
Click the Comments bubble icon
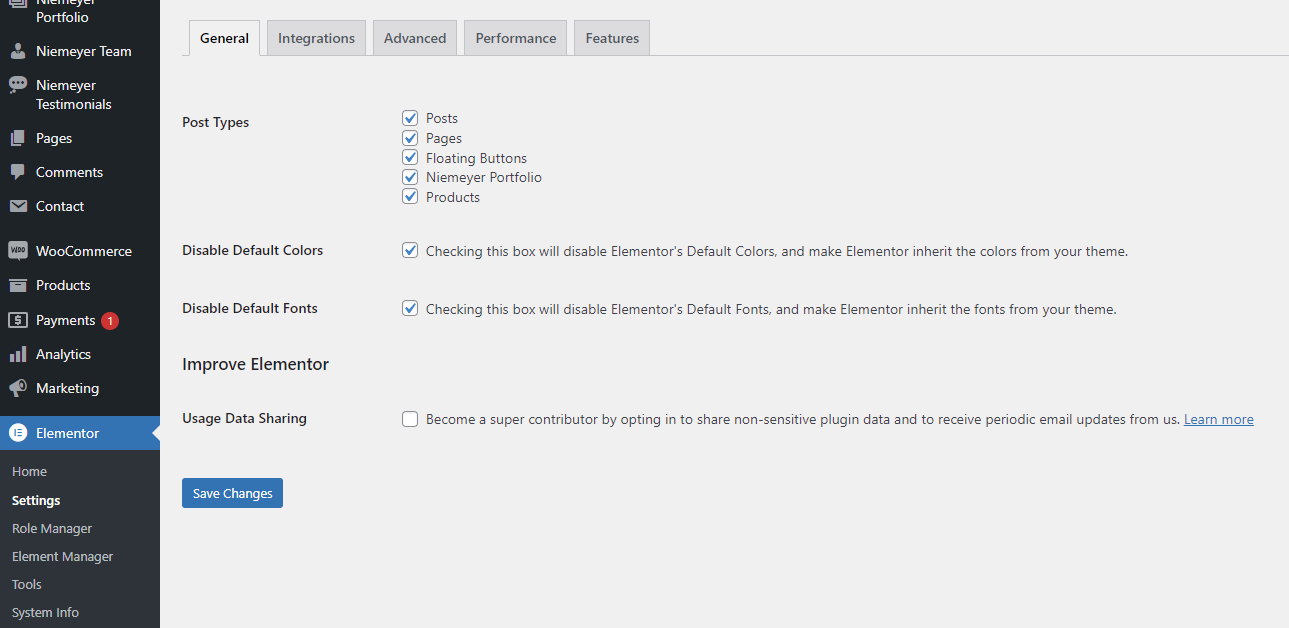point(18,172)
